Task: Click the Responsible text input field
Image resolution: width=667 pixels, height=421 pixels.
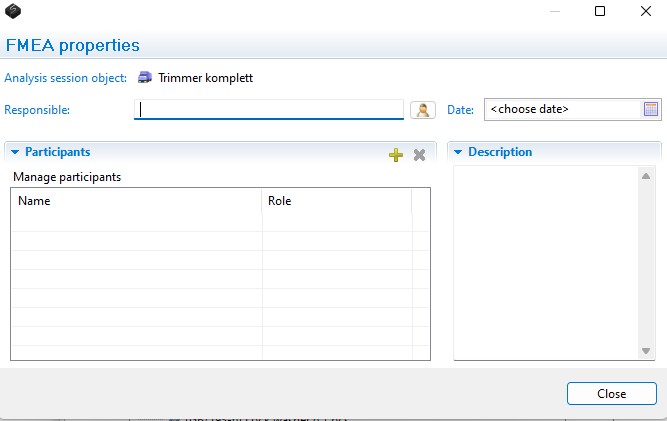Action: coord(268,110)
